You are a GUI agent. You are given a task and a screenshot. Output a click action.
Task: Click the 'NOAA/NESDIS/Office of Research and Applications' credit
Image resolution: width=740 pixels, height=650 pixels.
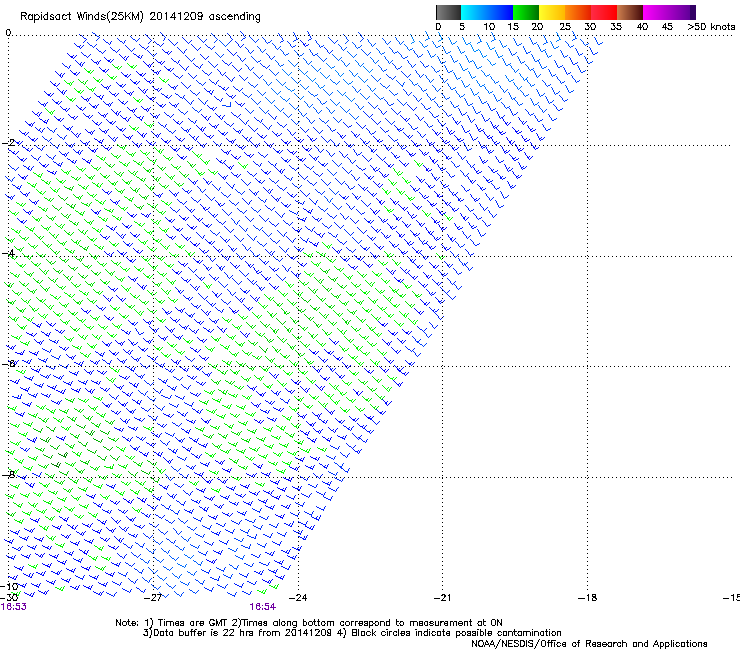point(589,644)
